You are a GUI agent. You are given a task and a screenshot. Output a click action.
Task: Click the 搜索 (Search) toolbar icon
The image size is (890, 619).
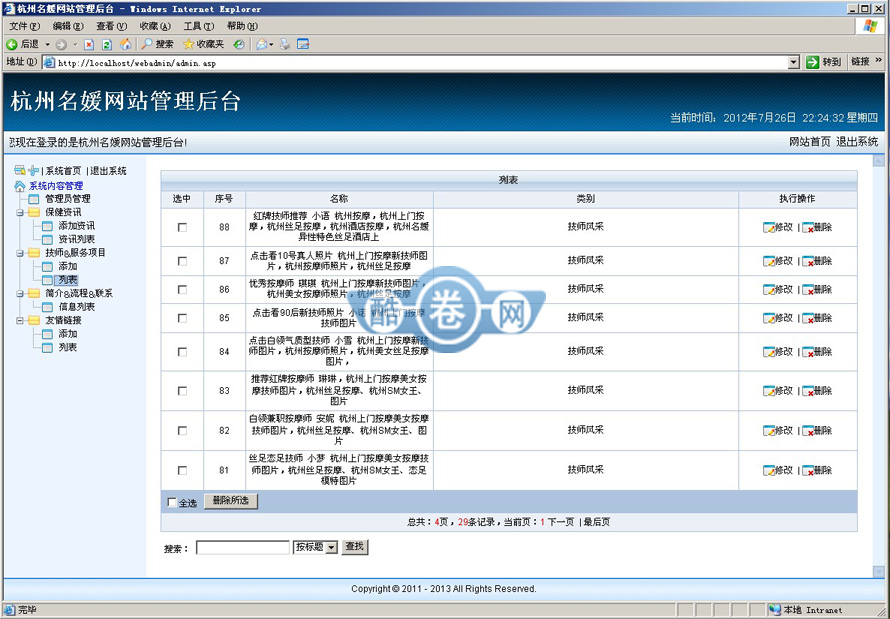click(158, 44)
